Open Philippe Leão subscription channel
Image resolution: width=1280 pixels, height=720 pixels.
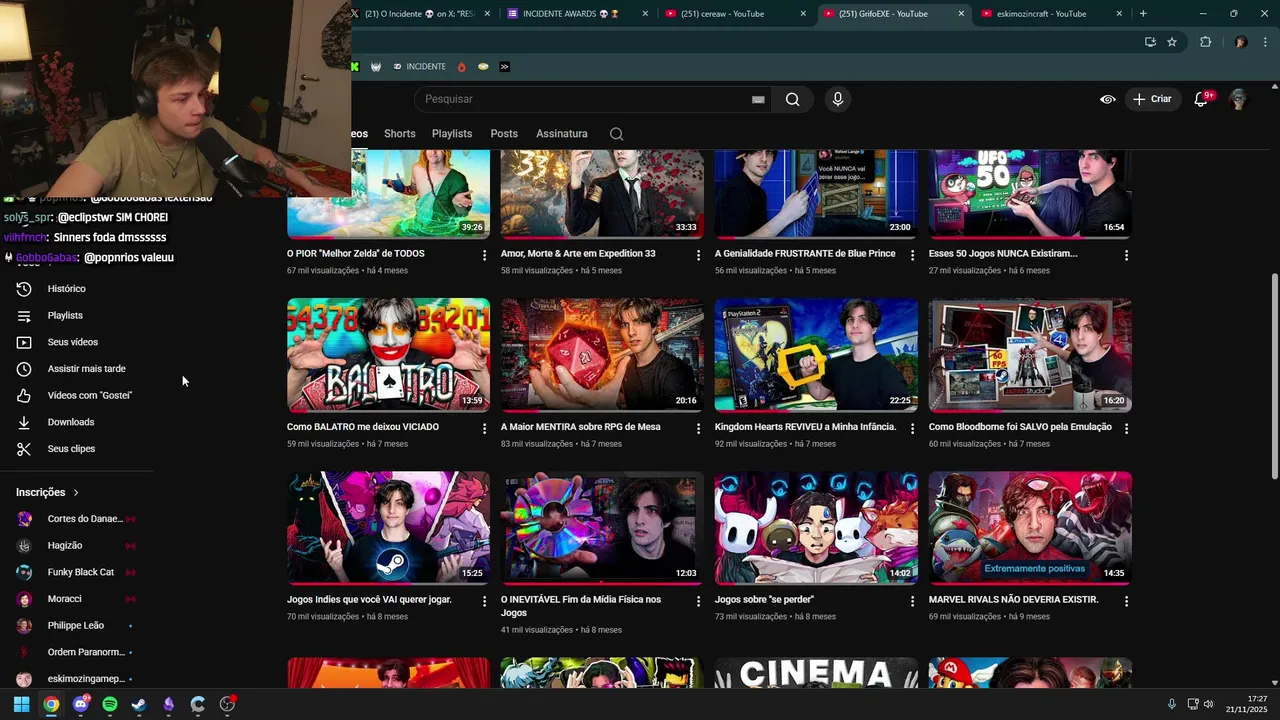pos(76,625)
